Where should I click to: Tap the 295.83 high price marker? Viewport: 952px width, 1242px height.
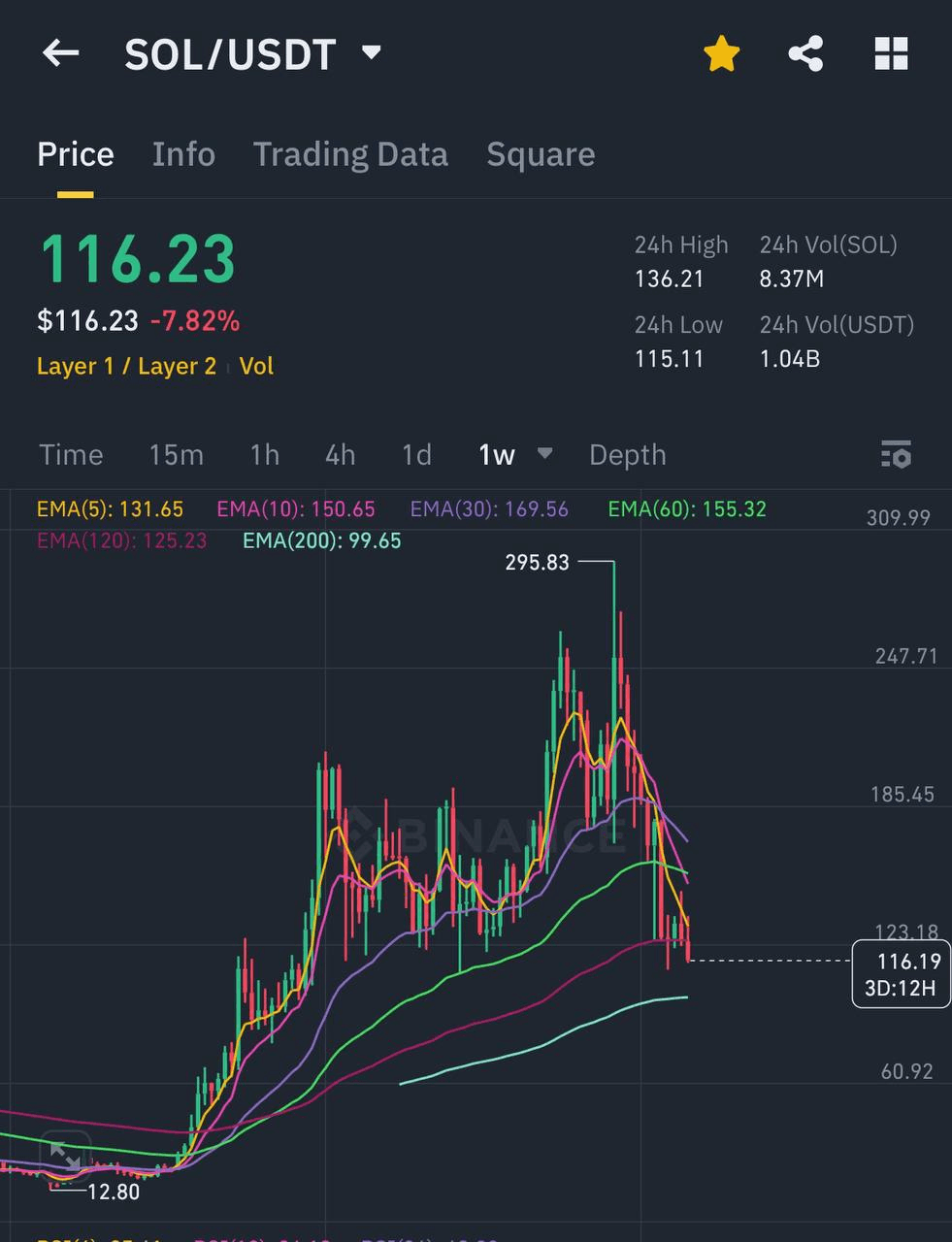(x=535, y=562)
